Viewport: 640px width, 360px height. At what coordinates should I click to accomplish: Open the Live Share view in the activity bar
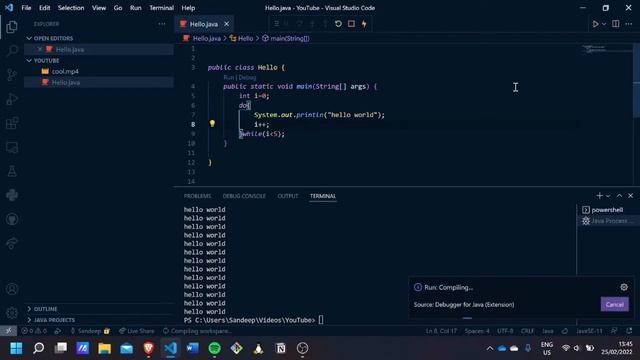12,243
